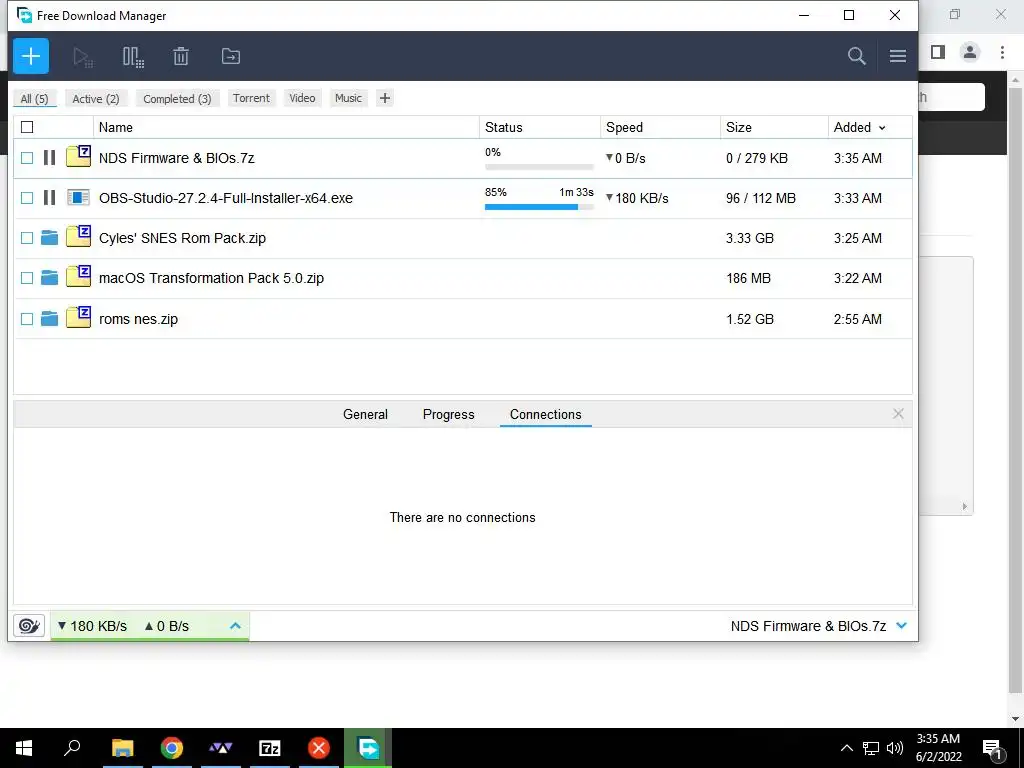Click the OBS-Studio 85% progress bar

click(539, 206)
